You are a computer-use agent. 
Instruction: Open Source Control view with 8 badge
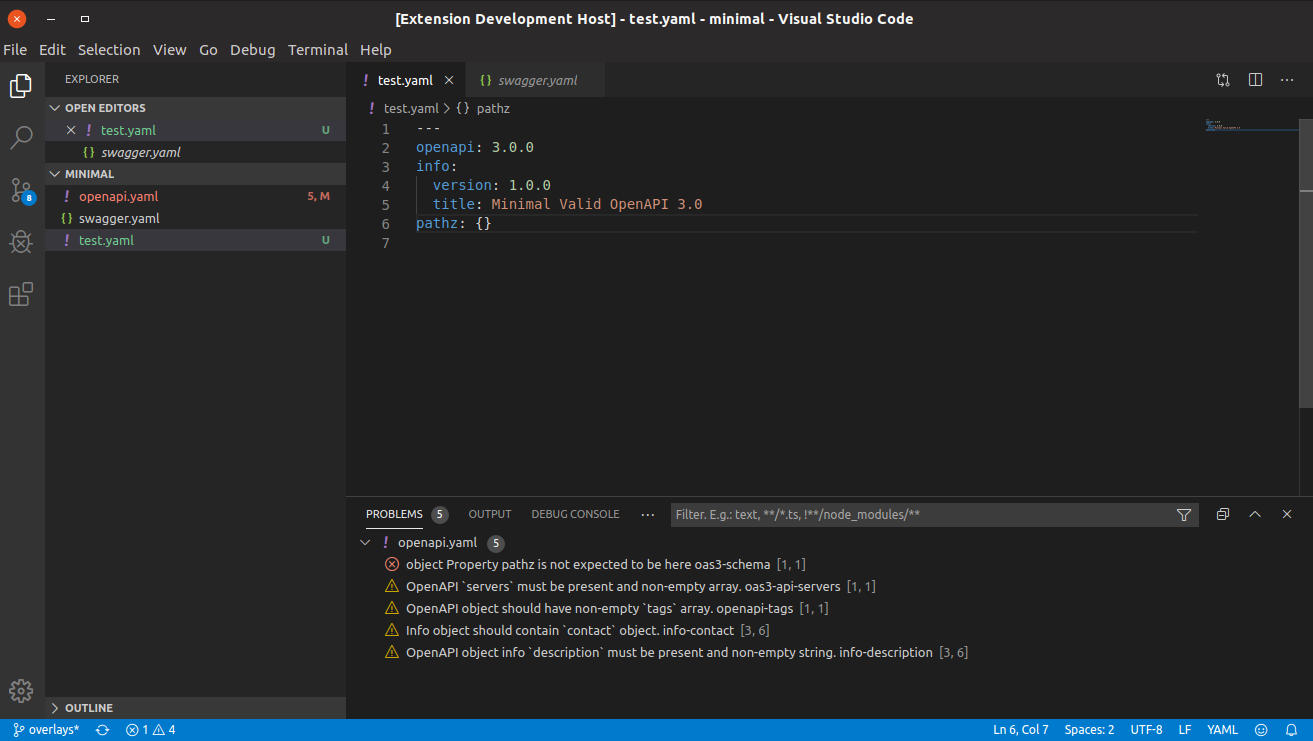[x=21, y=190]
